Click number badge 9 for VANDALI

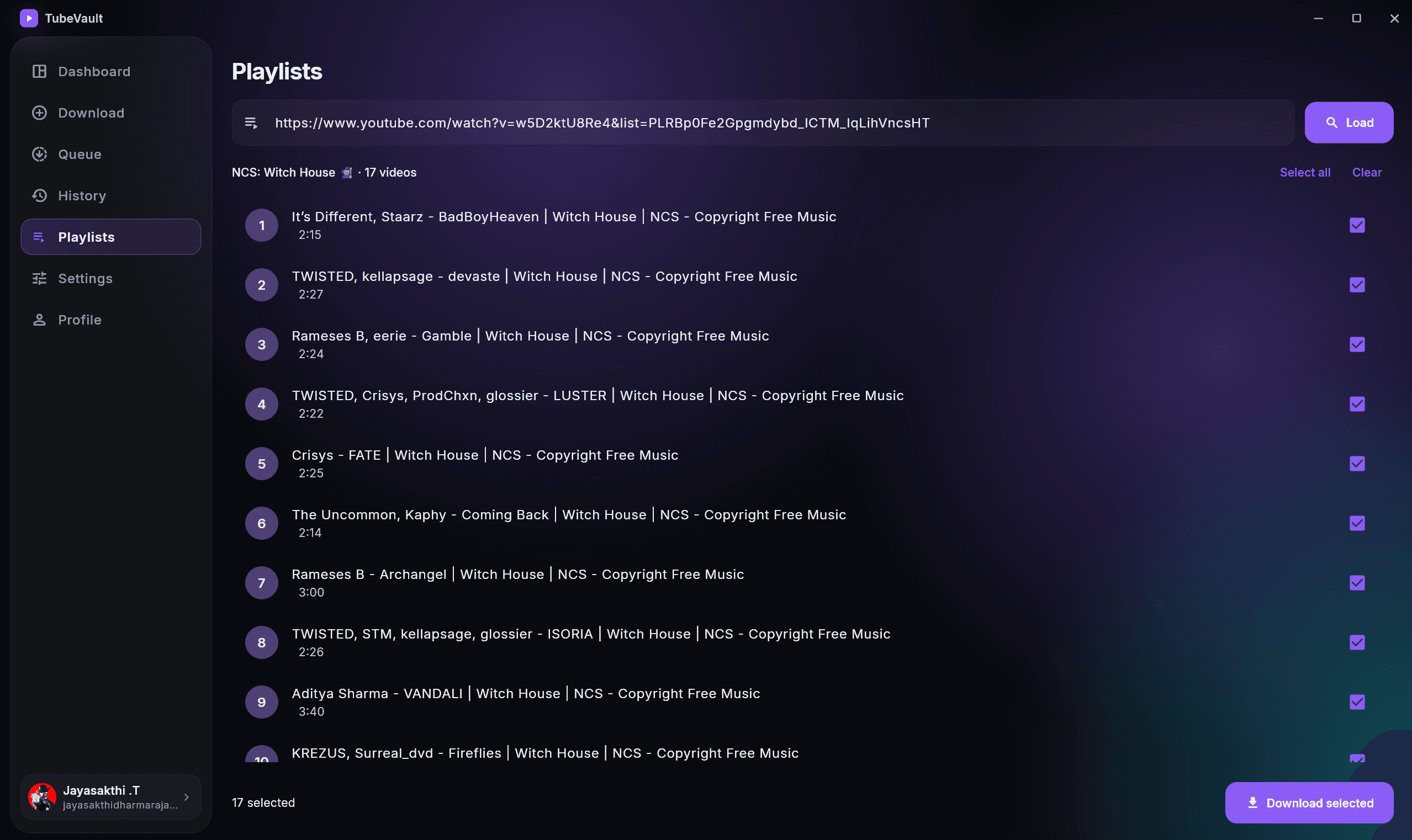[262, 702]
